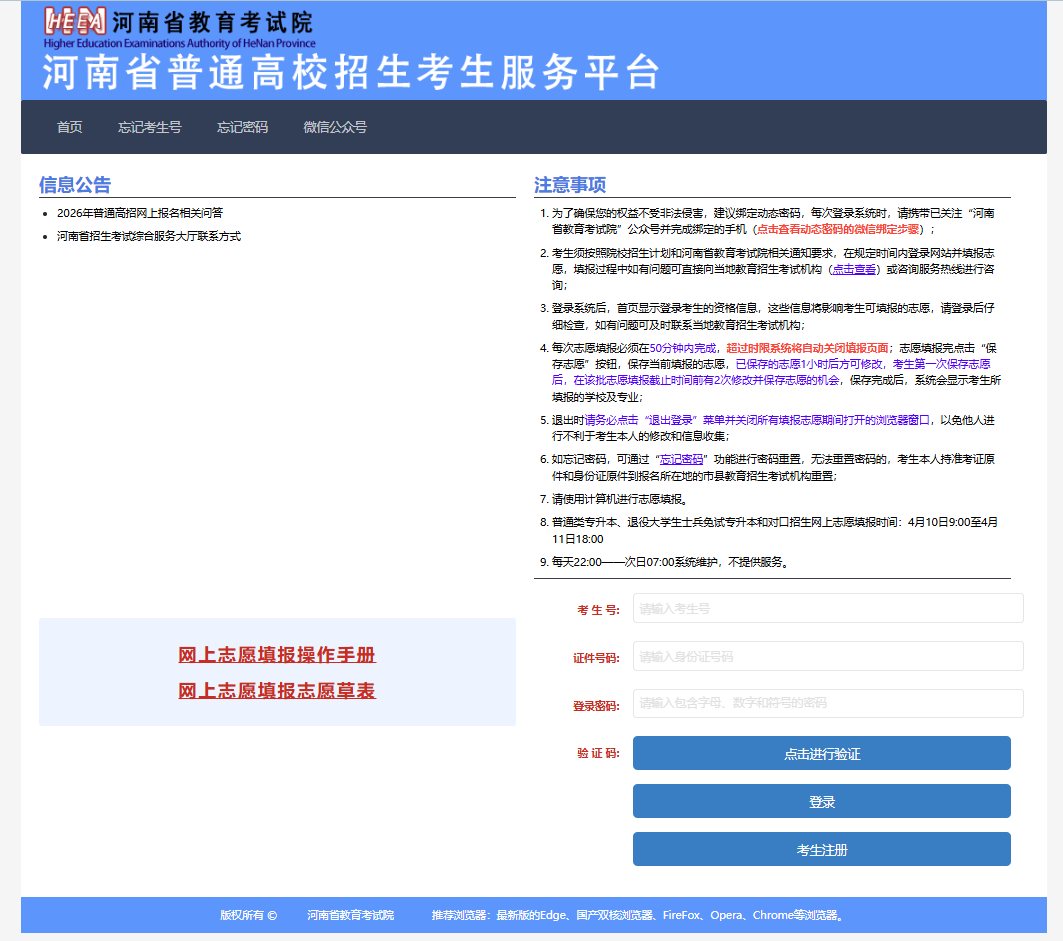
Task: Click into the 证件号码 input field
Action: pyautogui.click(x=827, y=656)
